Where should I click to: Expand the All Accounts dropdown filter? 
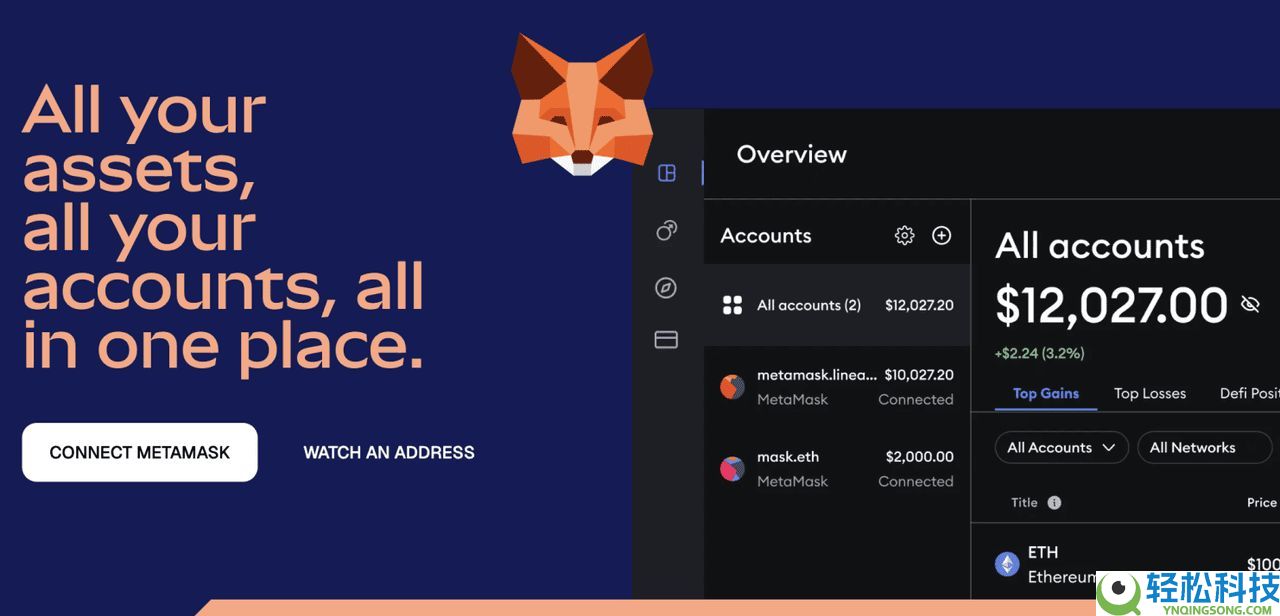coord(1061,447)
